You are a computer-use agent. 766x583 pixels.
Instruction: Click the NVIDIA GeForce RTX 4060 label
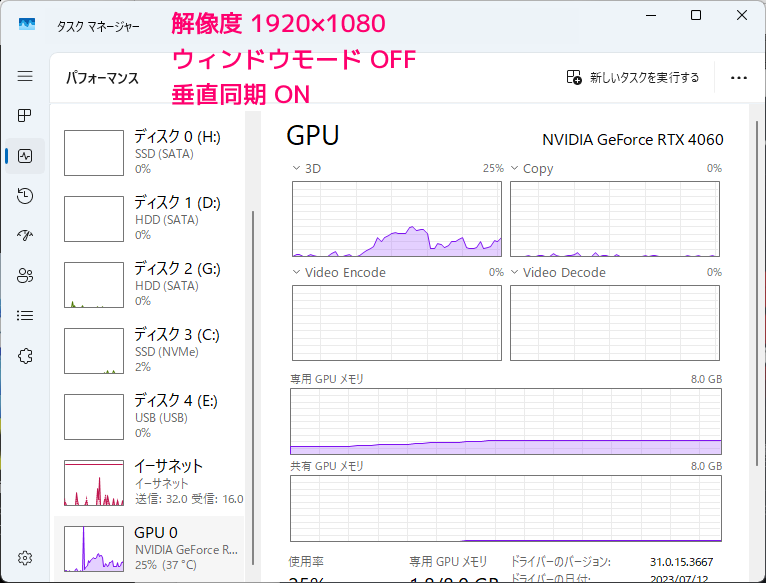tap(633, 140)
